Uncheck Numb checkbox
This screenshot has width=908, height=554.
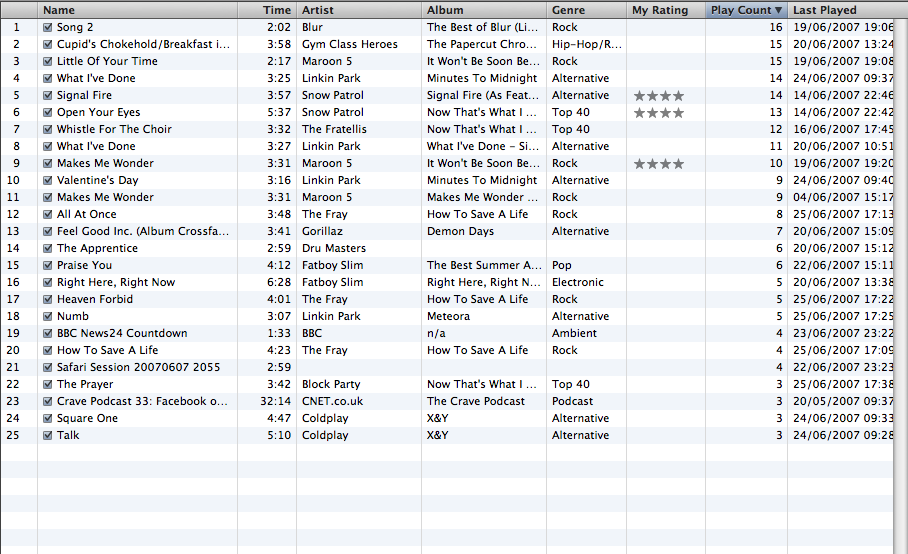[47, 316]
